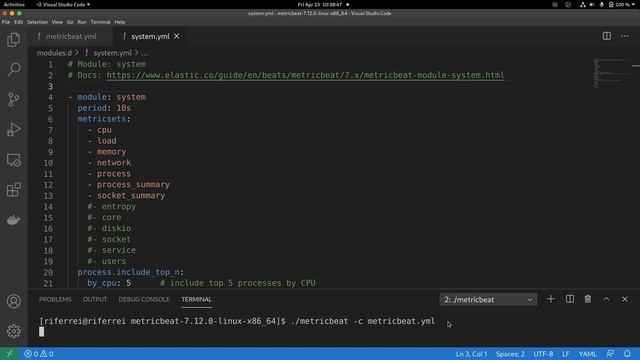Screen dimensions: 640x360
Task: Show errors and warnings count
Action: [x=39, y=354]
